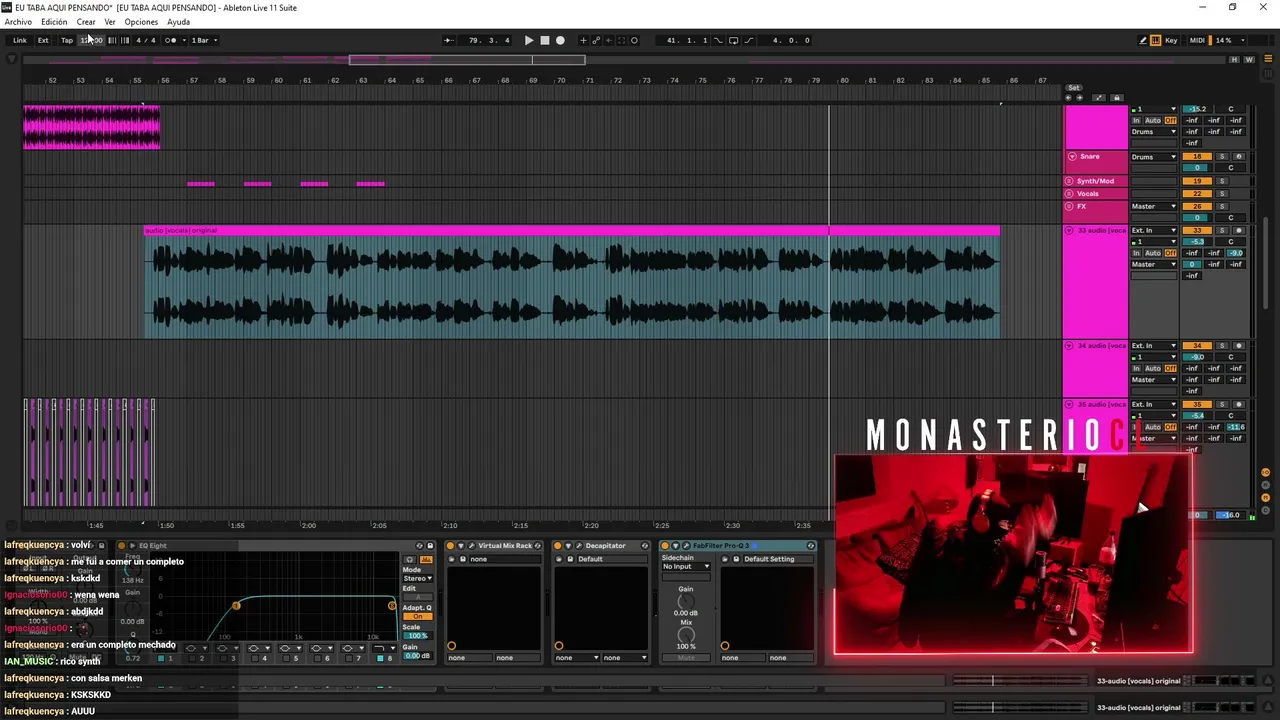Viewport: 1280px width, 720px height.
Task: Toggle FabFilter Pro-Q 3 device activator
Action: [x=665, y=546]
